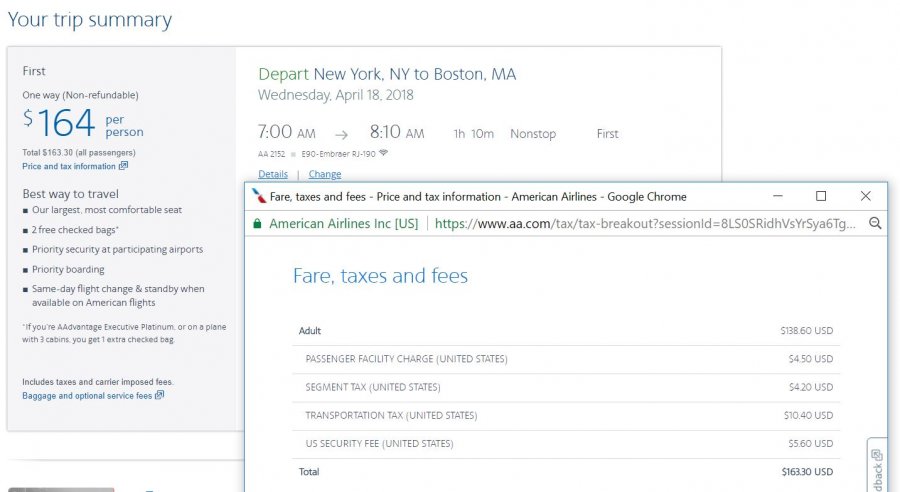The height and width of the screenshot is (492, 900).
Task: Click the zoom magnifier icon in address bar
Action: point(875,223)
